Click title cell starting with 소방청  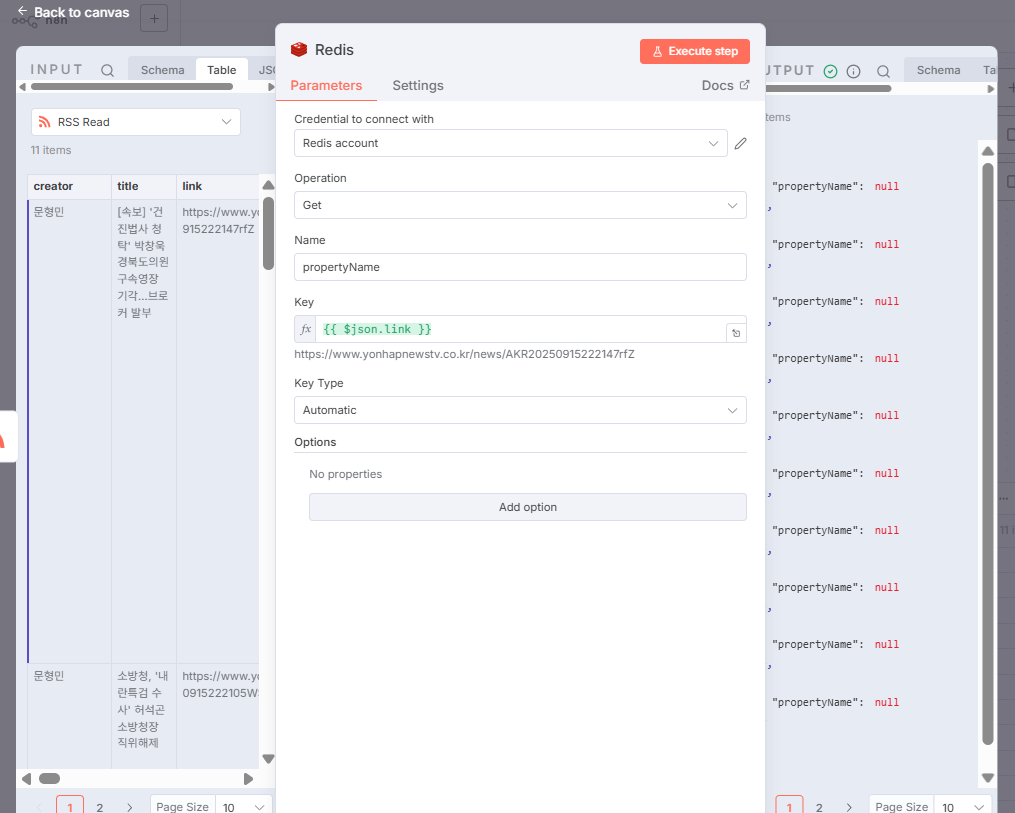[142, 709]
